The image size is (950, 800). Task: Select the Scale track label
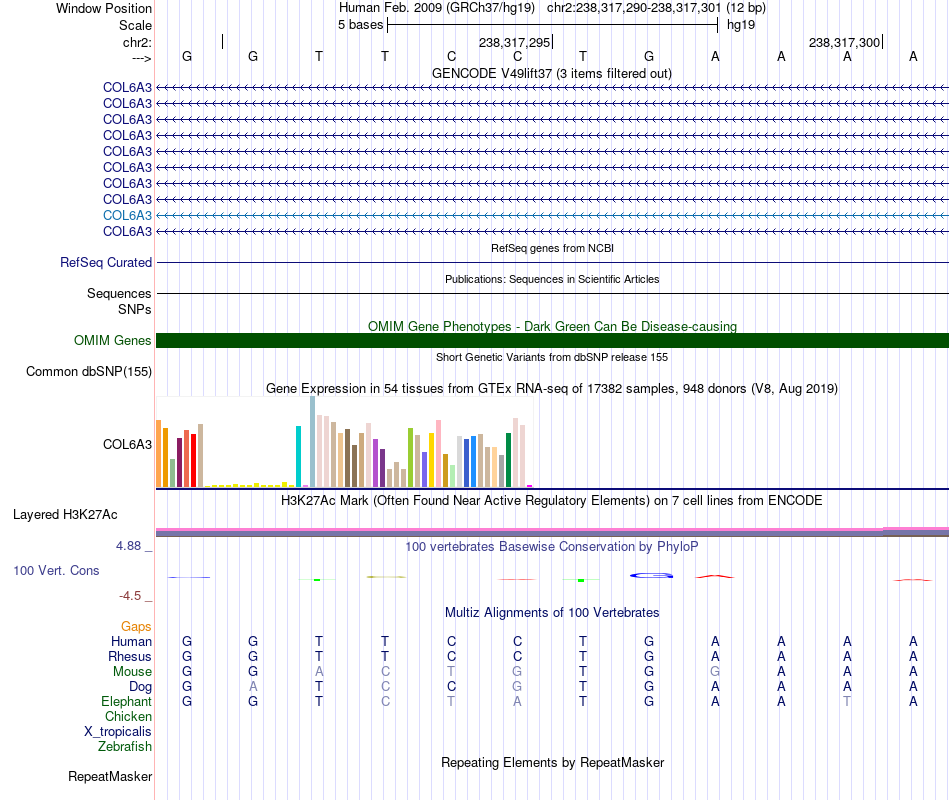[135, 25]
